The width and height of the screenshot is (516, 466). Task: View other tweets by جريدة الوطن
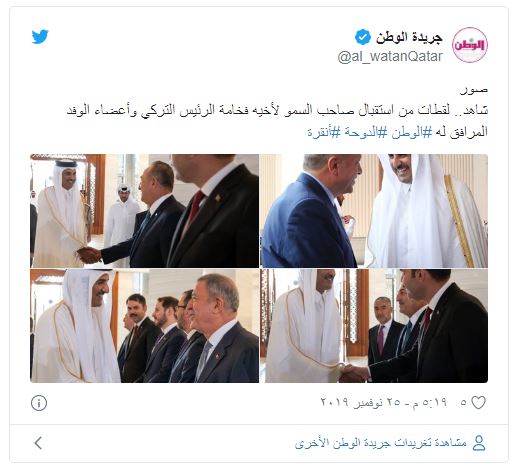(381, 443)
